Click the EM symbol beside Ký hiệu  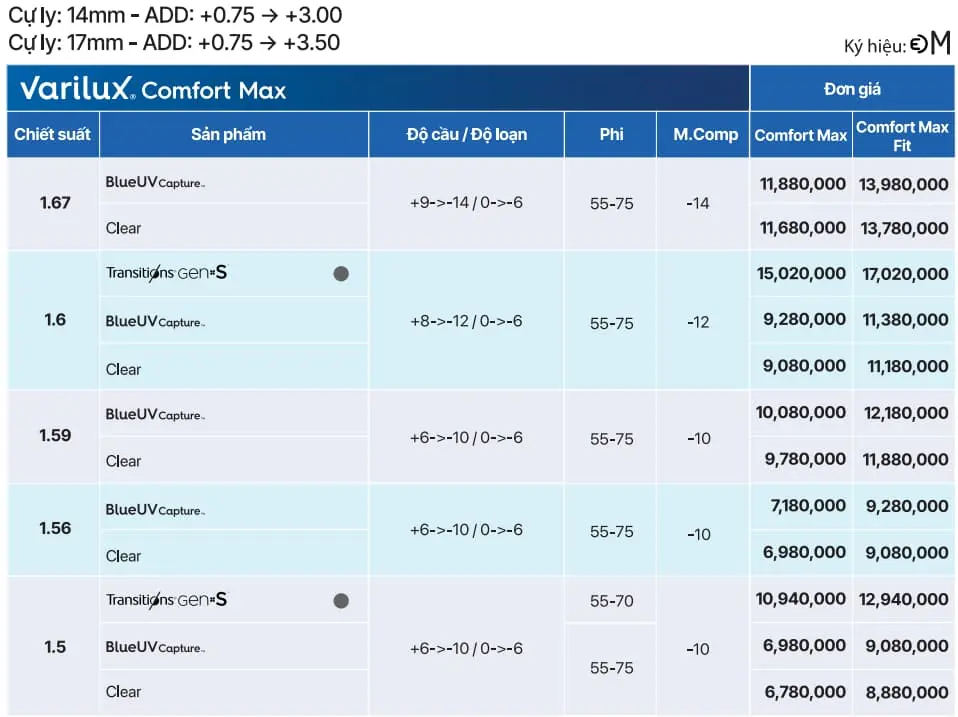(930, 45)
